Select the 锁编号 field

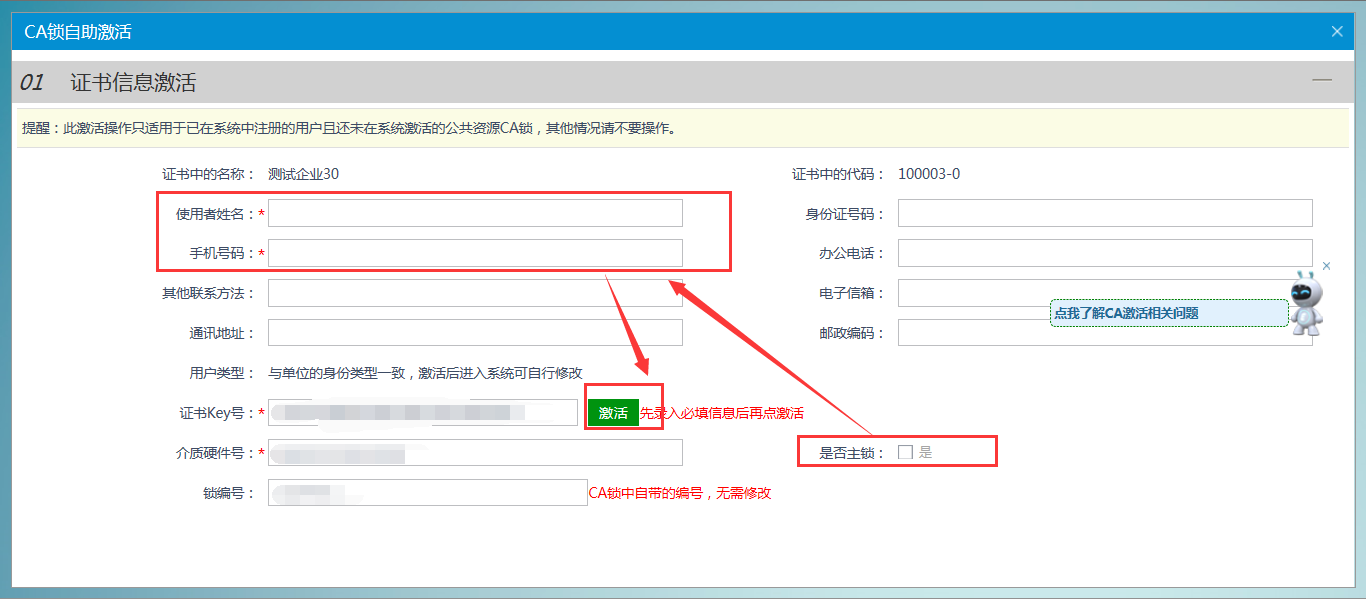427,493
